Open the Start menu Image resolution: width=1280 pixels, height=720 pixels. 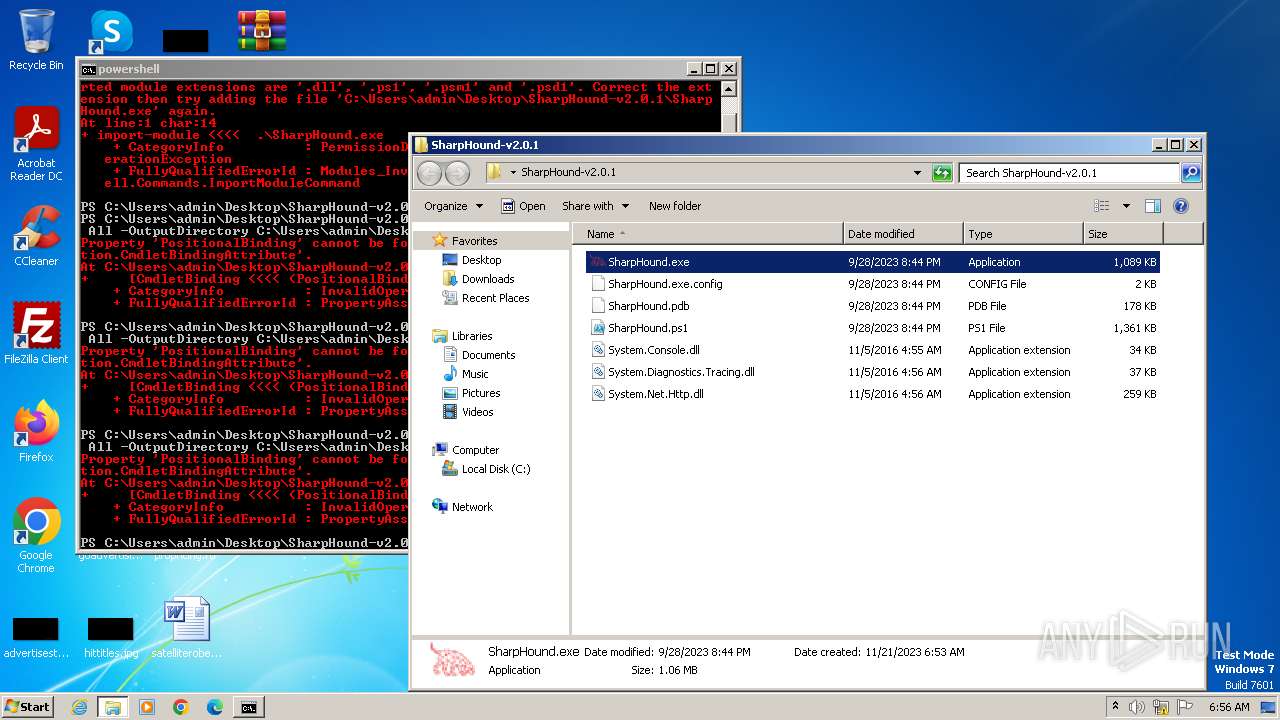click(x=27, y=707)
